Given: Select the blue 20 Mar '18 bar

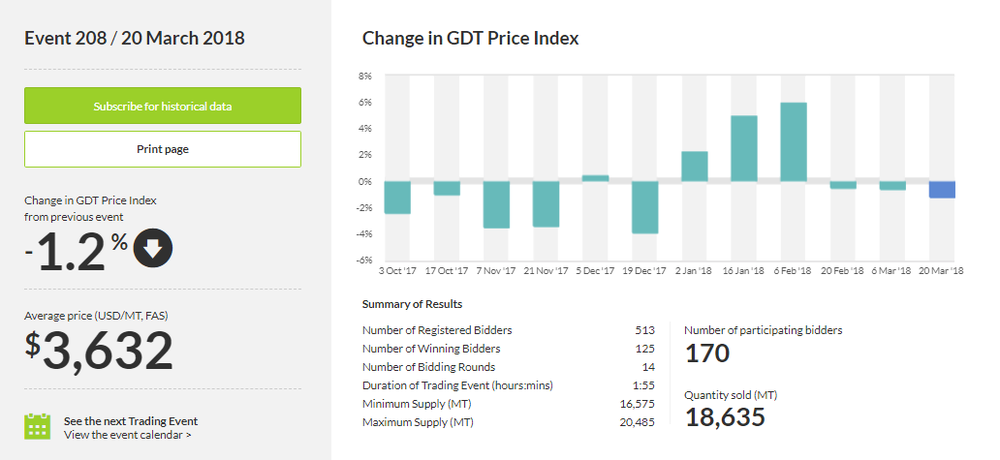Looking at the screenshot, I should point(942,189).
